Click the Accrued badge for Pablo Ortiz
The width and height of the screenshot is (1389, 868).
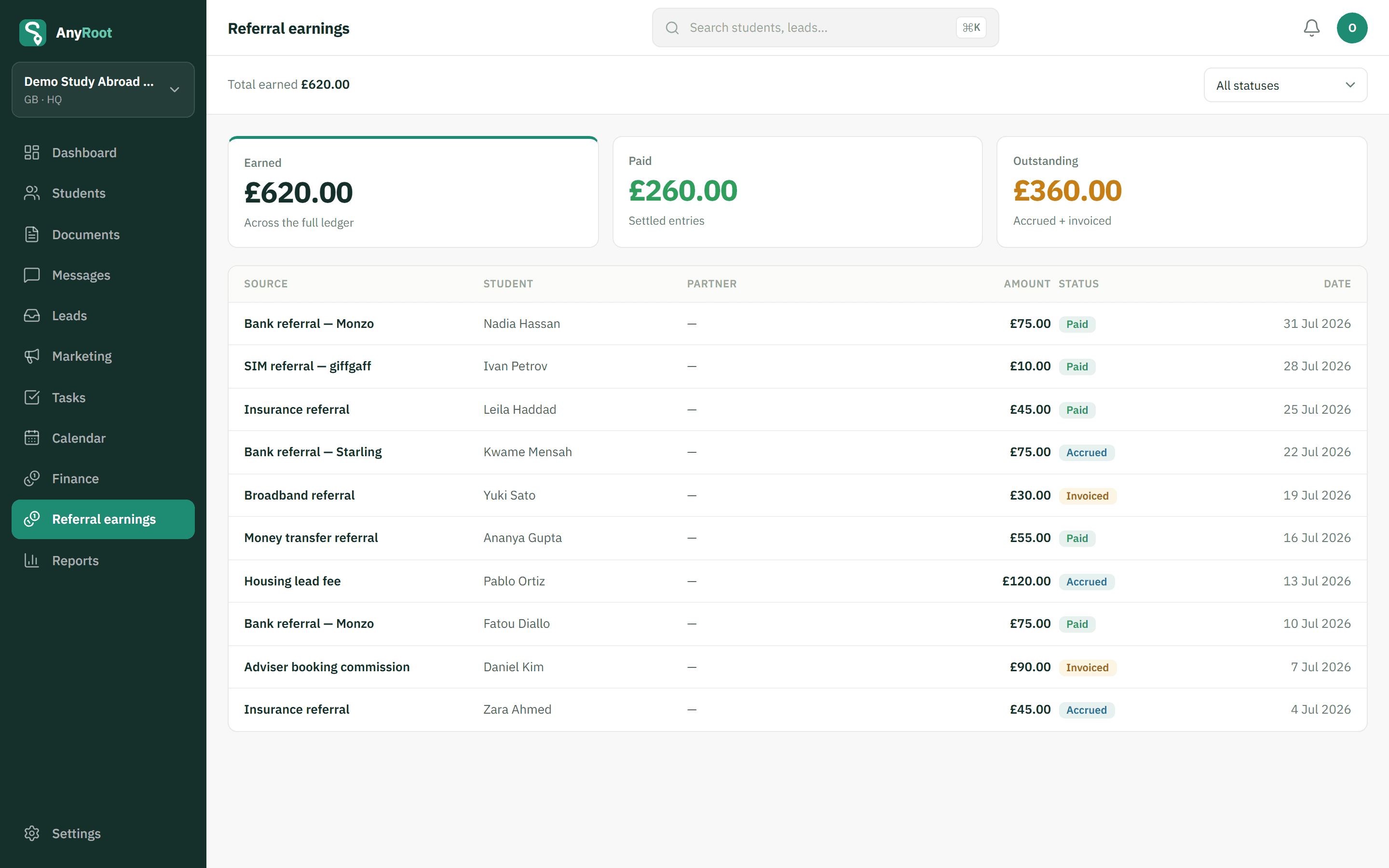(x=1087, y=582)
